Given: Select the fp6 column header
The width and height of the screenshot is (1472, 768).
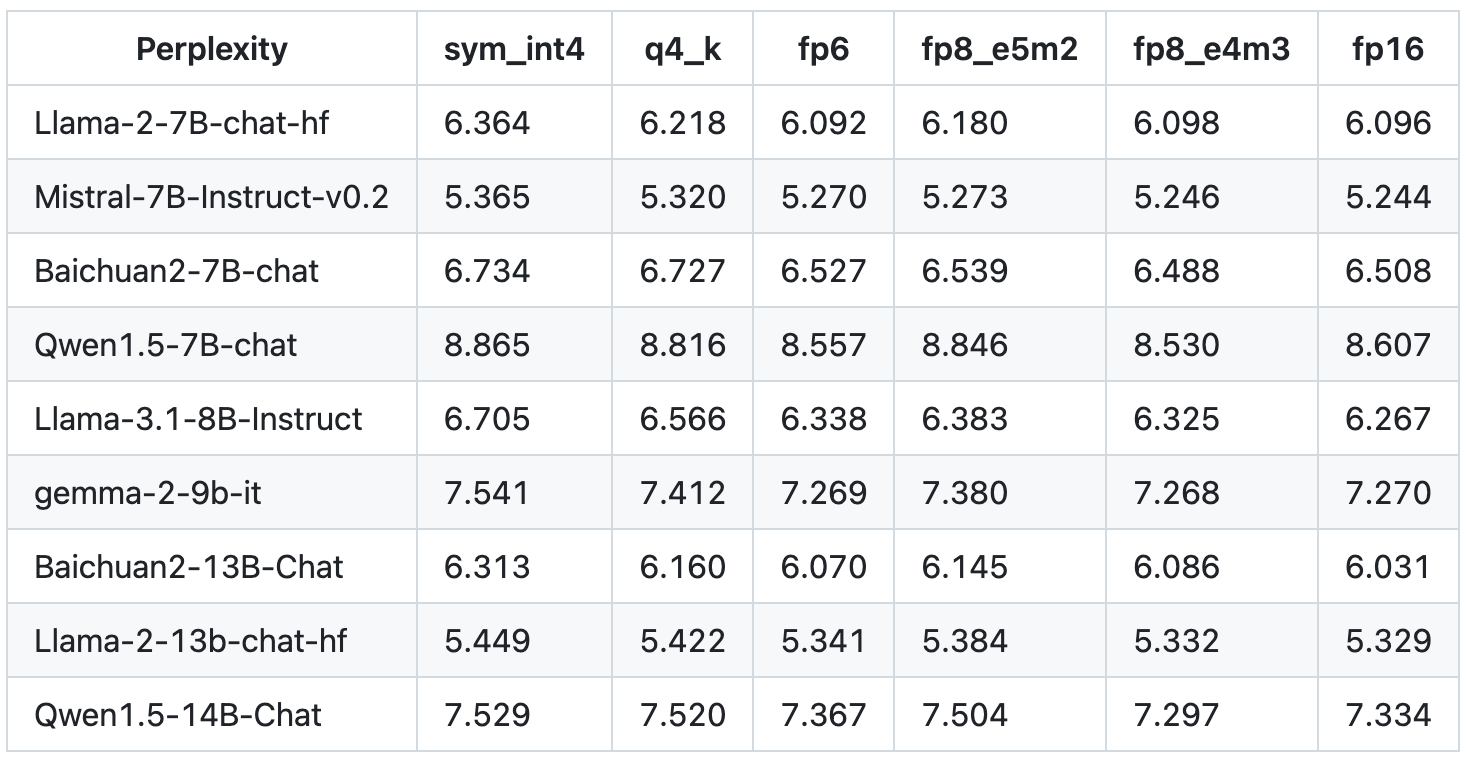Looking at the screenshot, I should pos(823,49).
